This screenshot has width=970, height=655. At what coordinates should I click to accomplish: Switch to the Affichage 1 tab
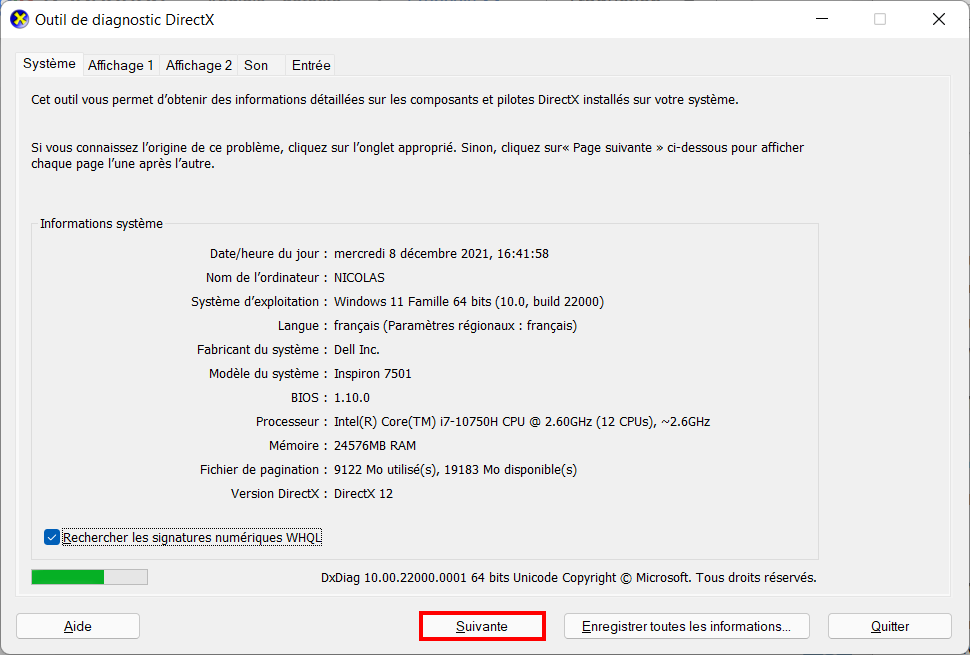click(x=121, y=66)
